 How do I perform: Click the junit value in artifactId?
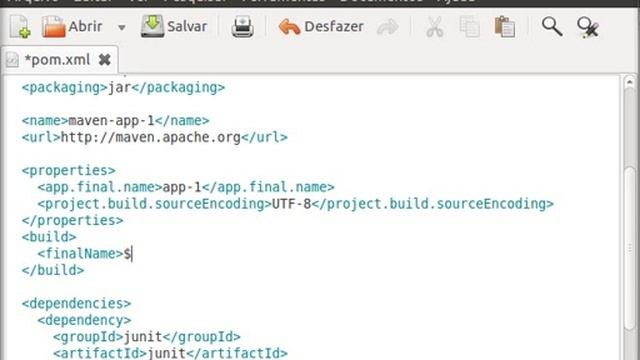[x=166, y=353]
